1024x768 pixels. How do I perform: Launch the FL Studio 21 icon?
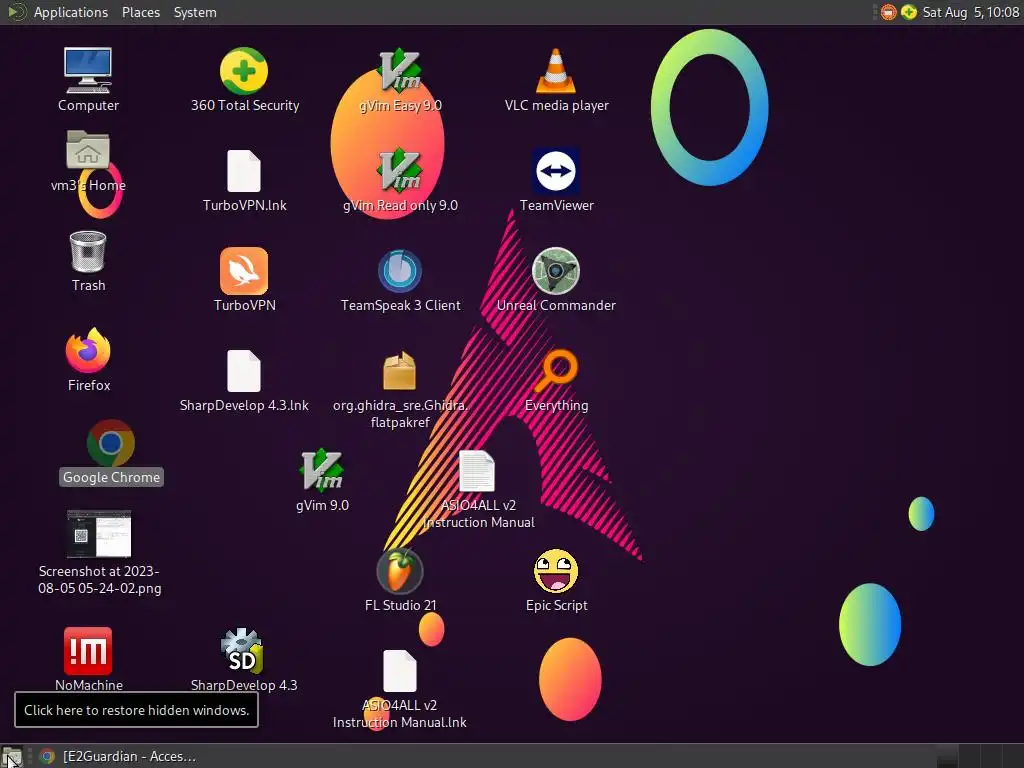point(400,571)
